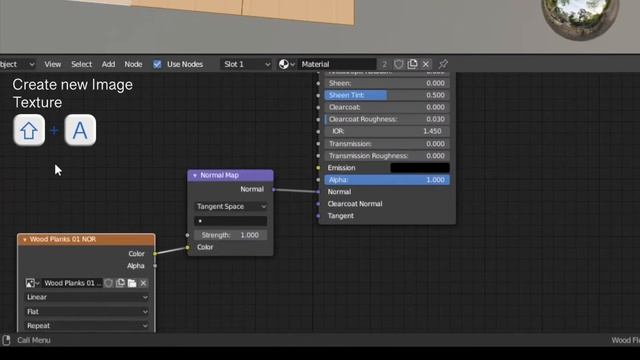Click the Color input socket on Normal Map
This screenshot has width=640, height=360.
[187, 247]
